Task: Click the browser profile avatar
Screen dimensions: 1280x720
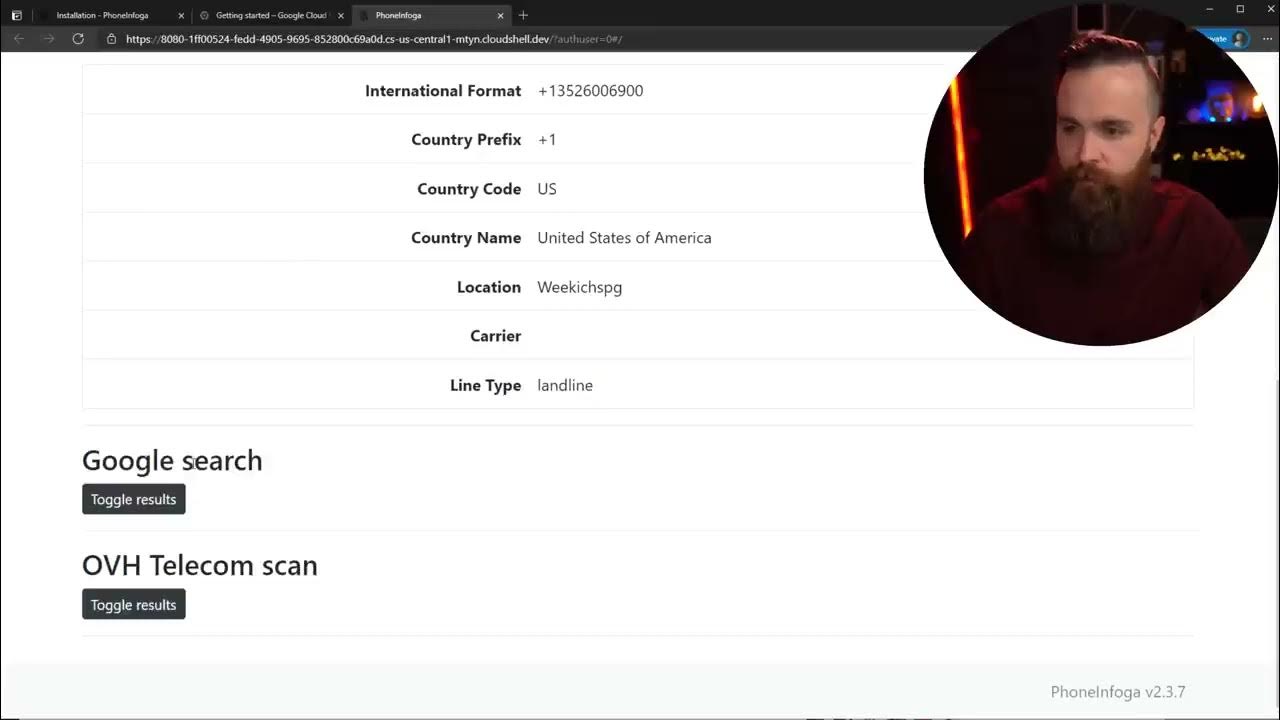Action: tap(1240, 39)
